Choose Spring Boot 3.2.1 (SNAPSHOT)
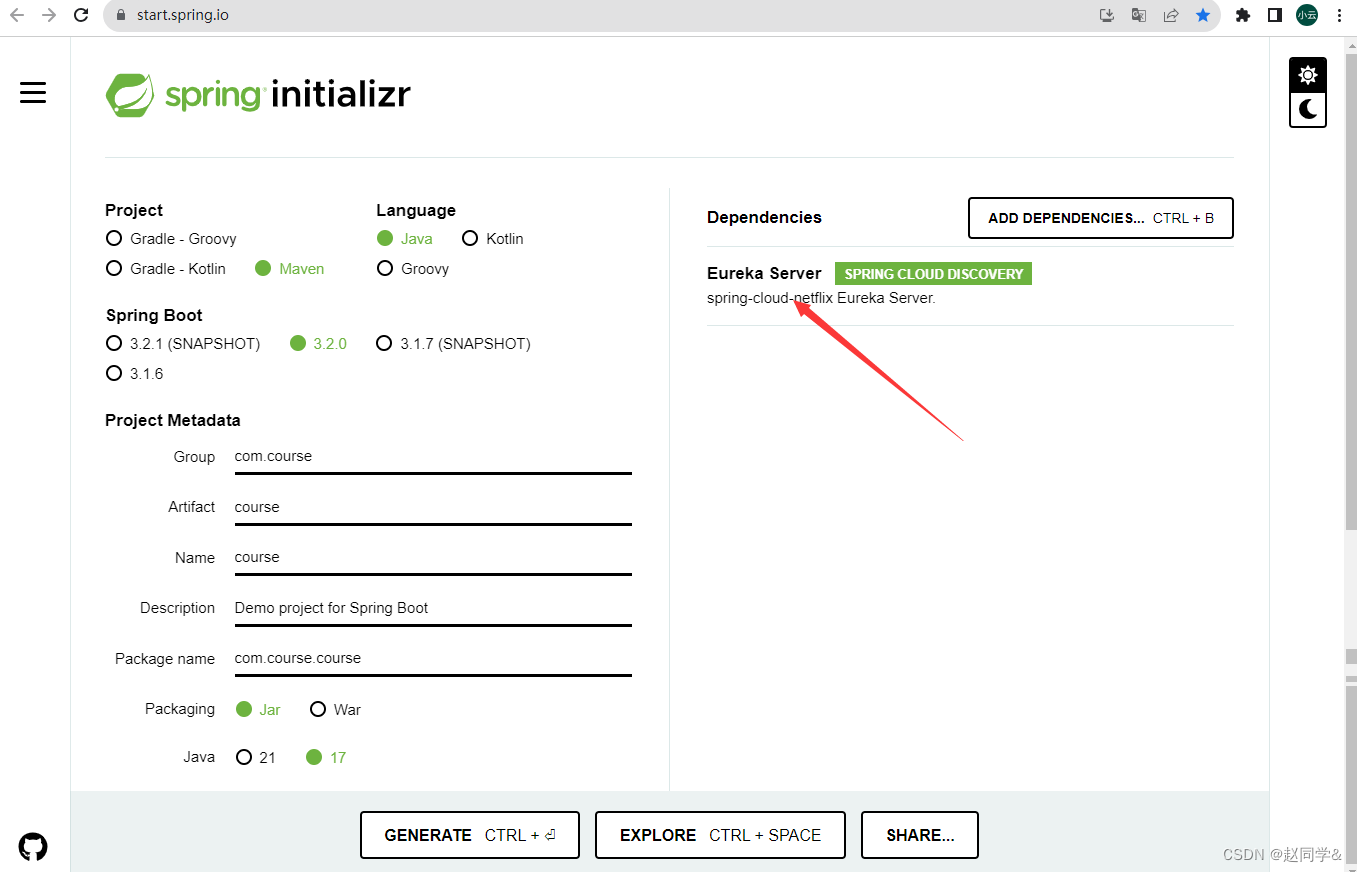This screenshot has height=872, width=1357. [x=183, y=344]
